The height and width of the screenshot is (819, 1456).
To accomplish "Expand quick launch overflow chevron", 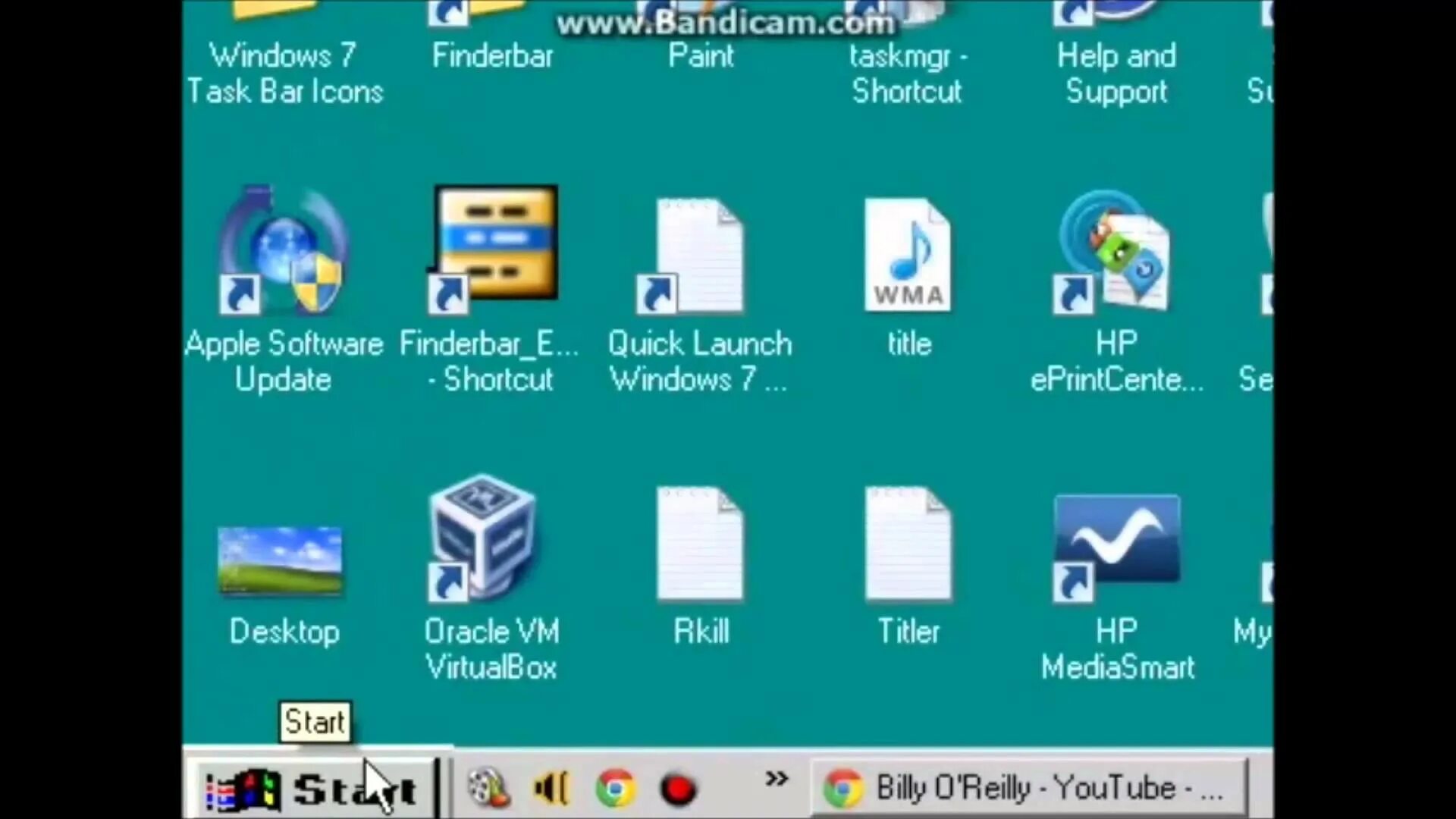I will 776,779.
